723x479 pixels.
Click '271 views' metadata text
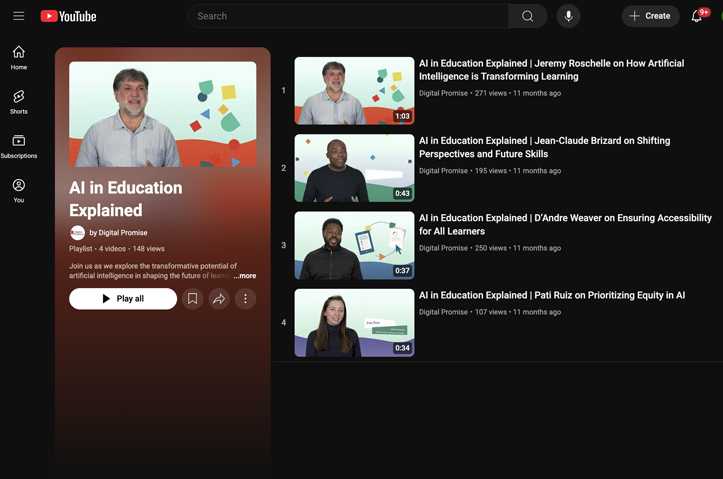point(491,93)
